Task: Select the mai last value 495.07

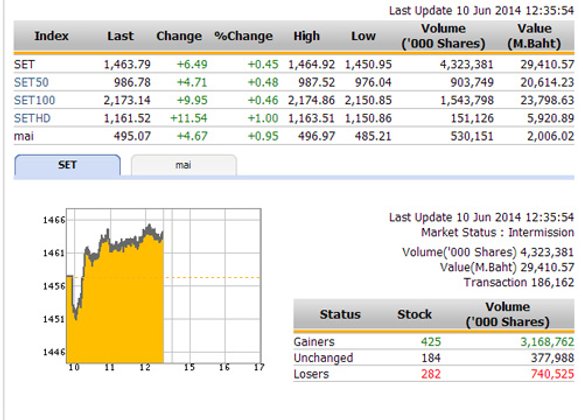Action: [x=132, y=136]
